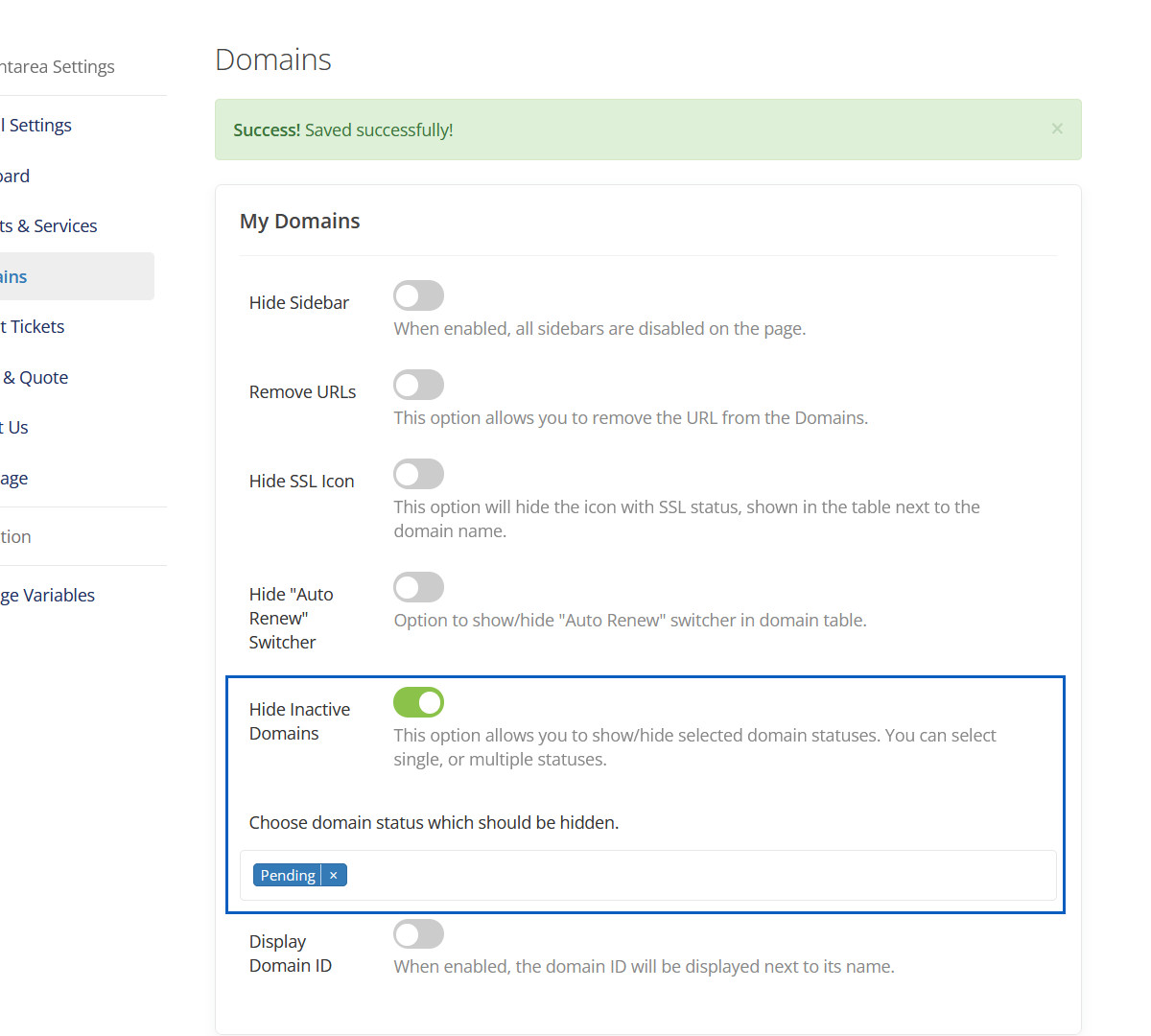Image resolution: width=1151 pixels, height=1036 pixels.
Task: Open General Settings in the sidebar
Action: [38, 126]
